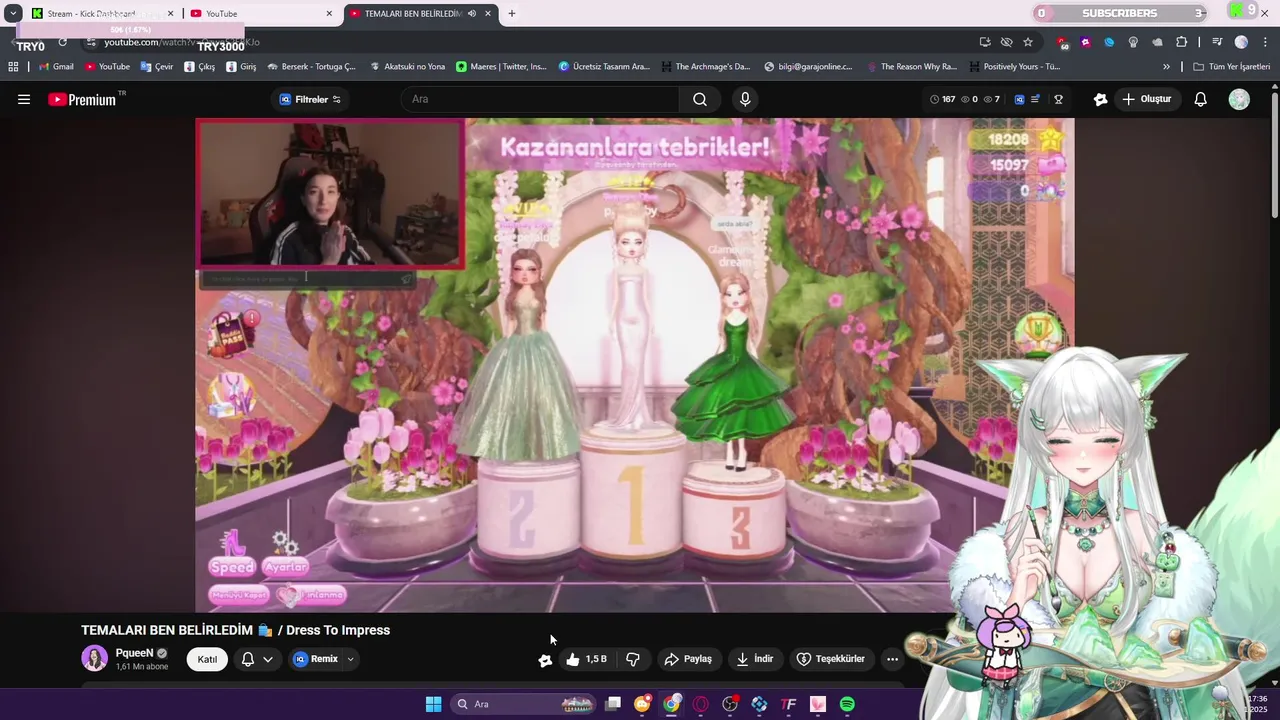Expand the bookmarks overflow chevron
Viewport: 1280px width, 720px height.
coord(1166,67)
